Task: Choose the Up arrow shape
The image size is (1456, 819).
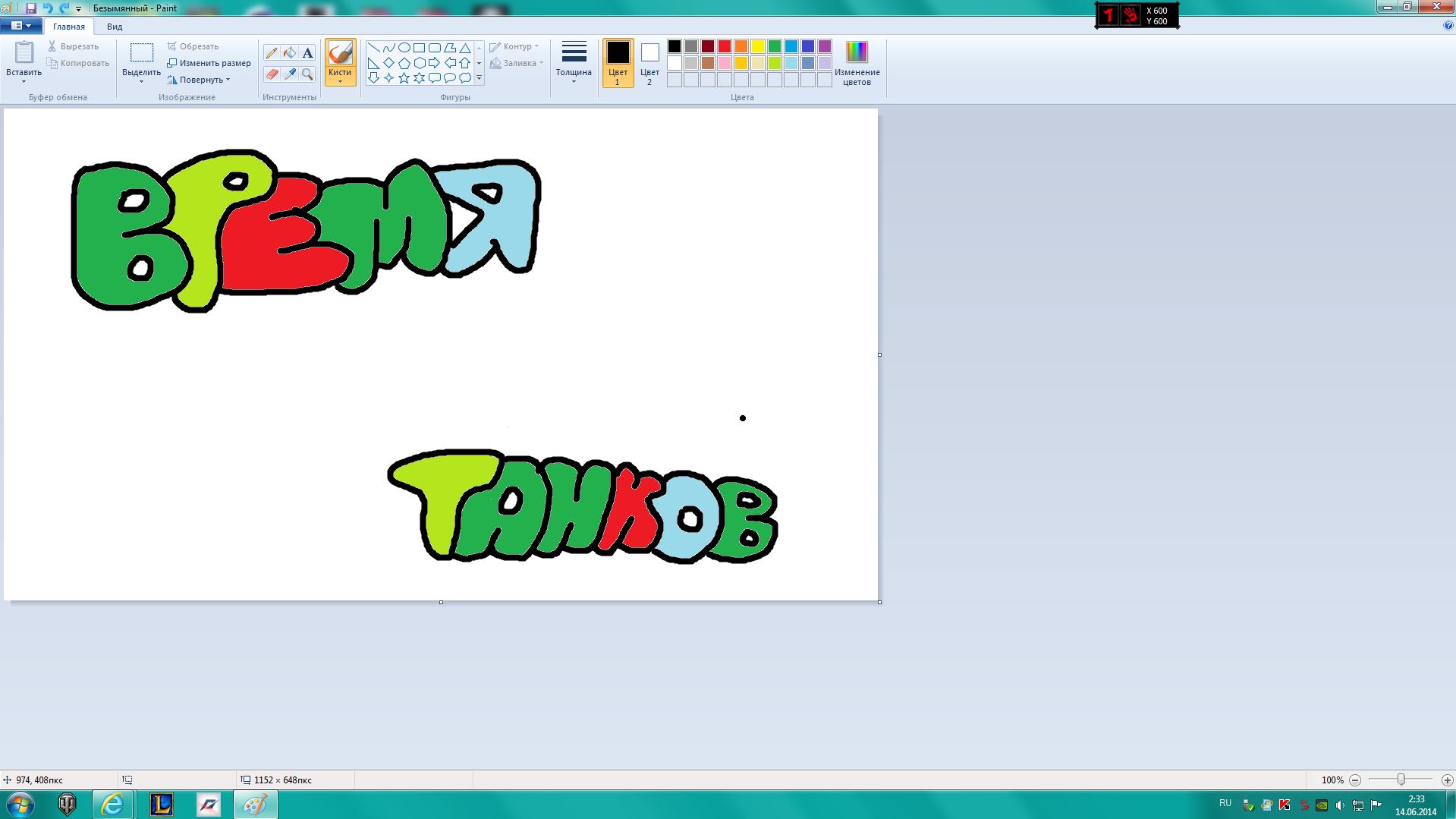Action: click(465, 63)
